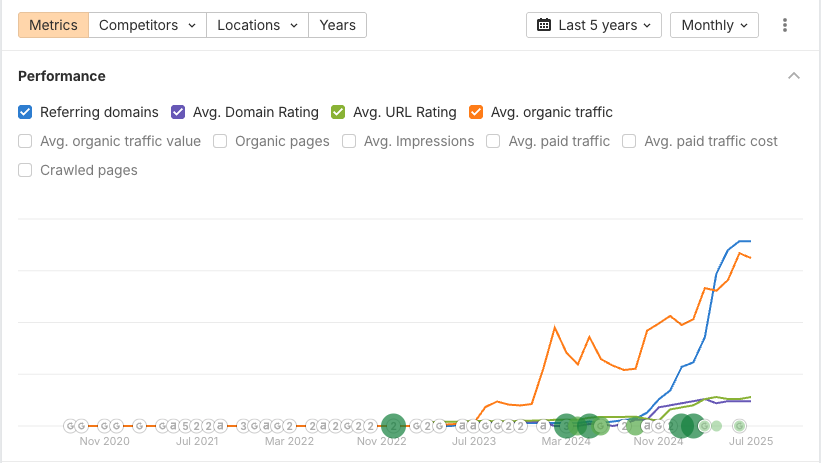This screenshot has height=463, width=821.
Task: Select the Years tab
Action: point(337,25)
